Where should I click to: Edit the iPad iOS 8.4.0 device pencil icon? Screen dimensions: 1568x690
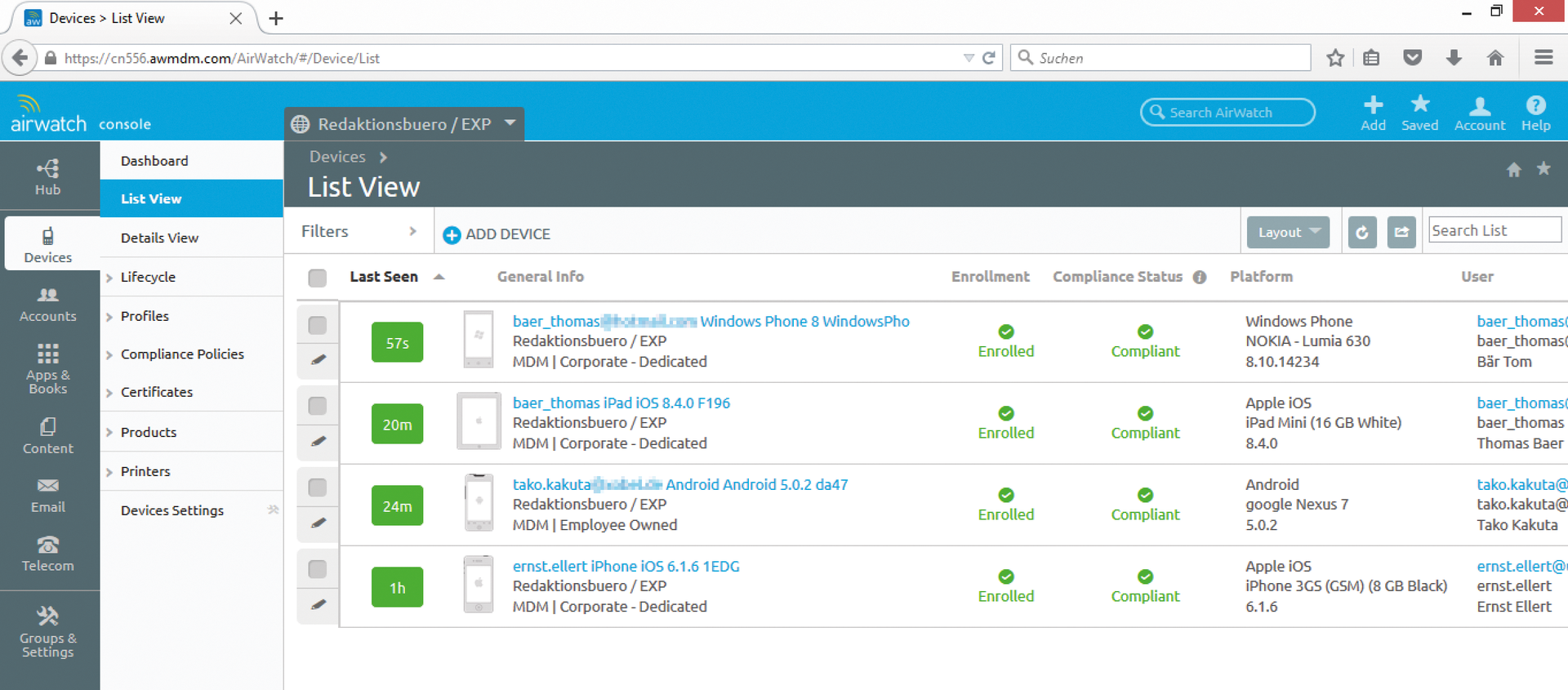pos(318,442)
